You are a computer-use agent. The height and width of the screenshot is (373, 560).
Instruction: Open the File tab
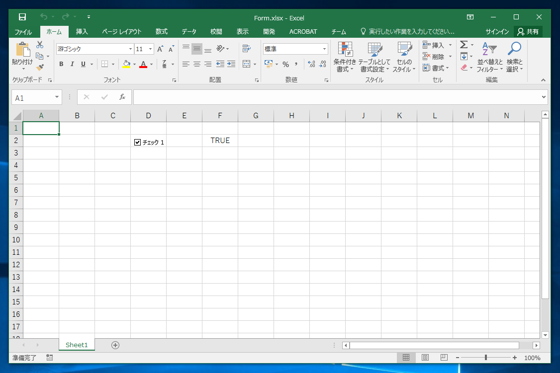click(x=23, y=32)
